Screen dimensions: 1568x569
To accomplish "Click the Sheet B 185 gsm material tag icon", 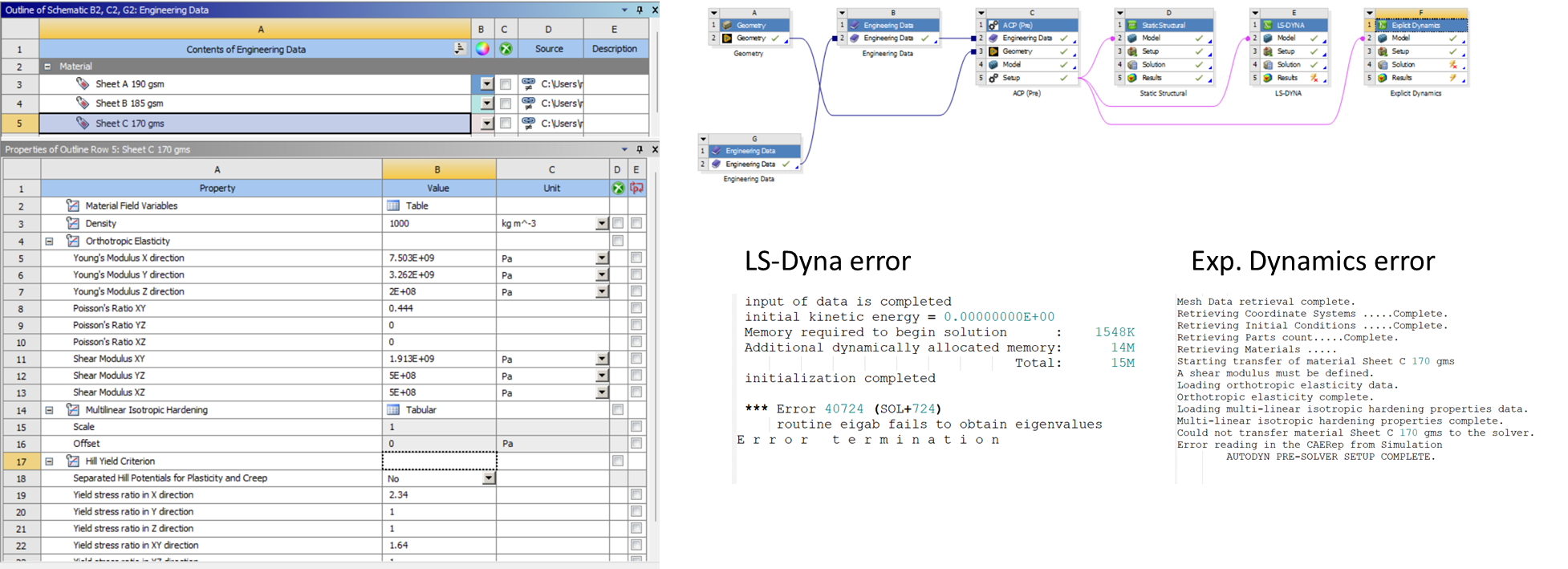I will (x=82, y=103).
